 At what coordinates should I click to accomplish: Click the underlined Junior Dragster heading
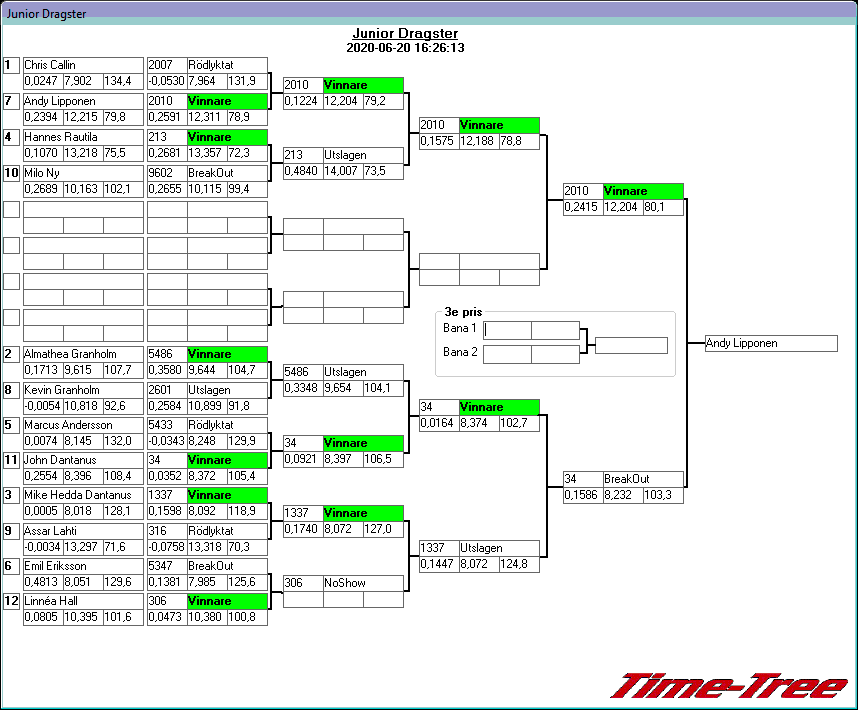404,33
